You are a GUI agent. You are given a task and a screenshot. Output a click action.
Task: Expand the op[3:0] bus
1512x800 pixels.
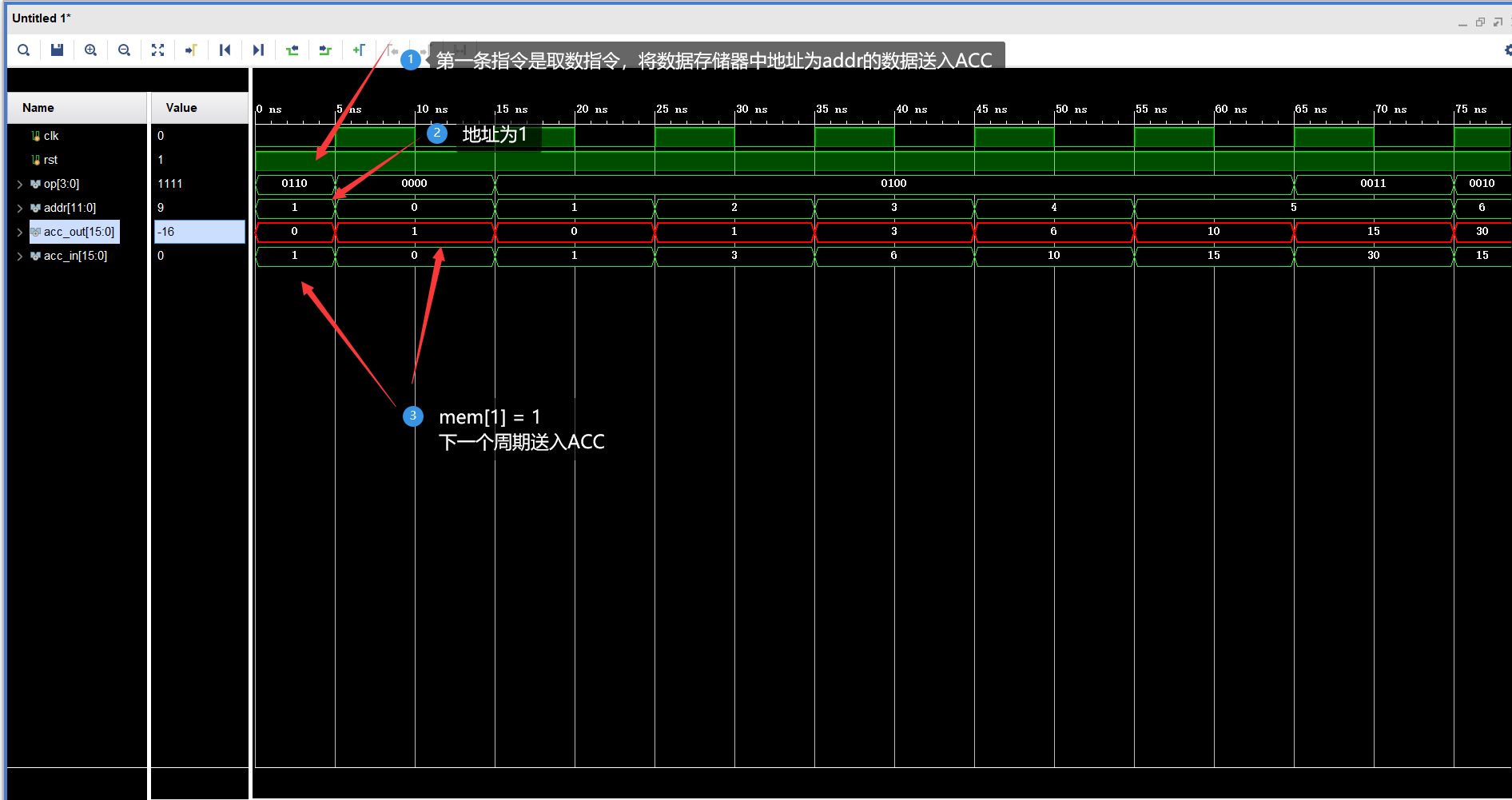pos(20,184)
